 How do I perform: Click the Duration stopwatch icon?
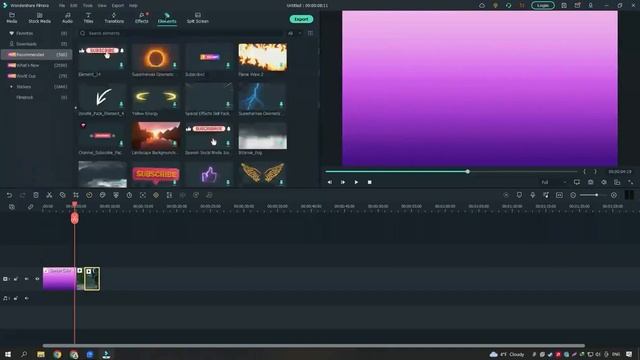click(x=129, y=195)
